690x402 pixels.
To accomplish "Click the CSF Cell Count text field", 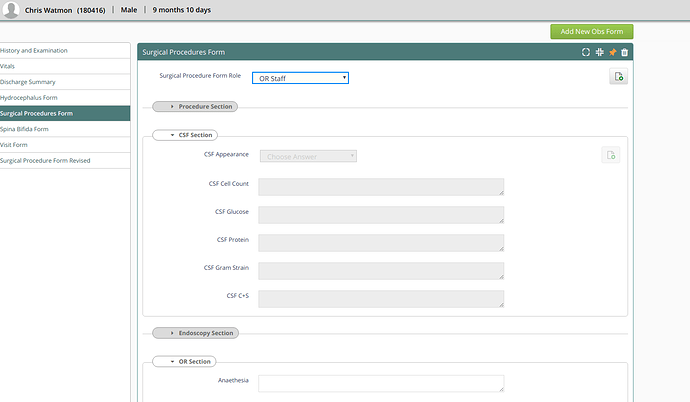I will point(381,187).
